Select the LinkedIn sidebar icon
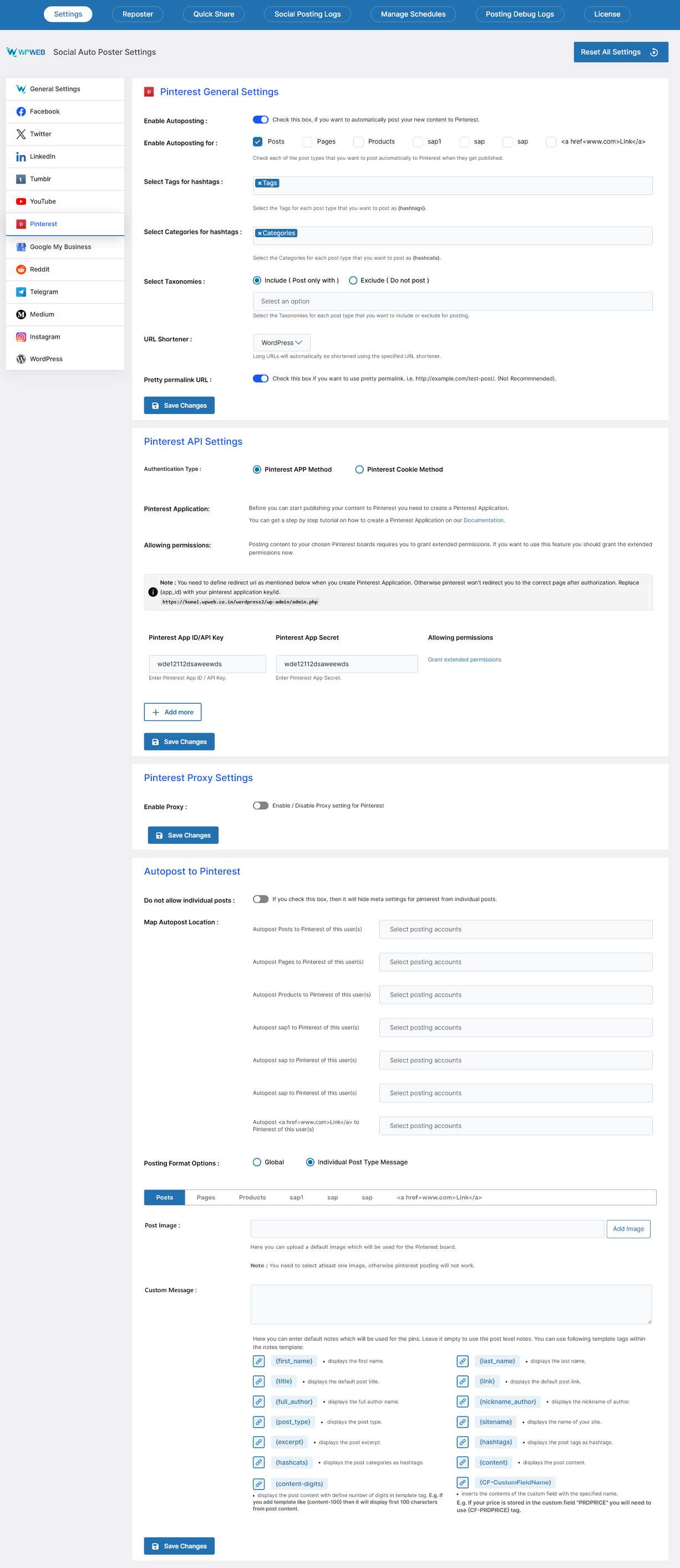The height and width of the screenshot is (1568, 680). [x=21, y=157]
